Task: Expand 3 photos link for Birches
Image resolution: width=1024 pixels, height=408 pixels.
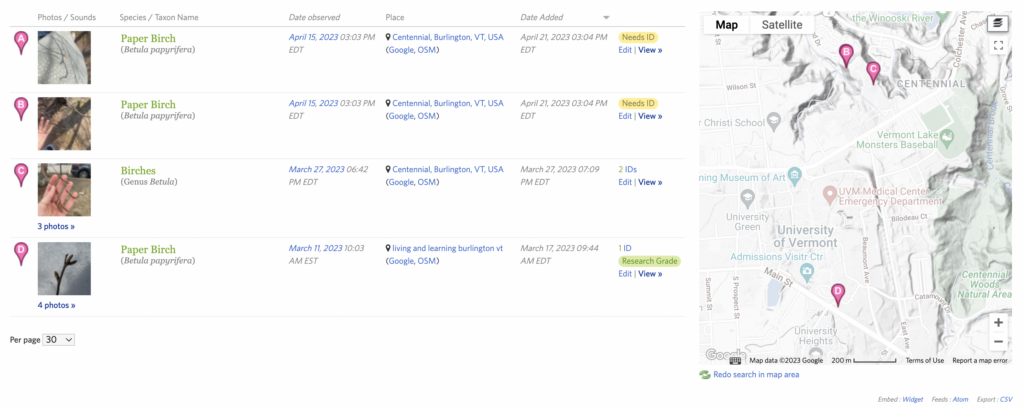Action: pos(56,226)
